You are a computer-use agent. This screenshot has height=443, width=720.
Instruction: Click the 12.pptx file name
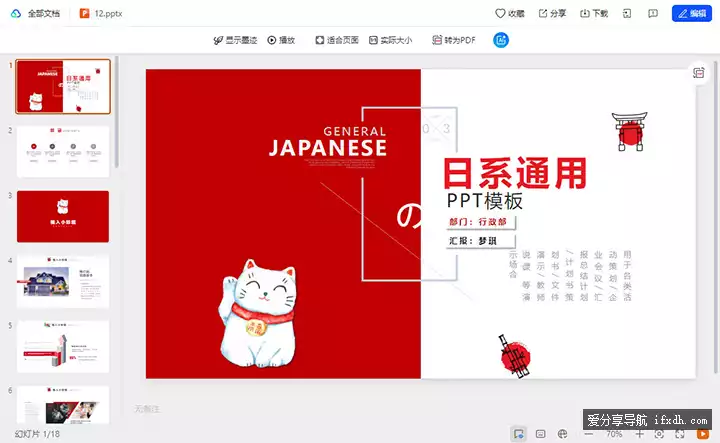point(108,13)
